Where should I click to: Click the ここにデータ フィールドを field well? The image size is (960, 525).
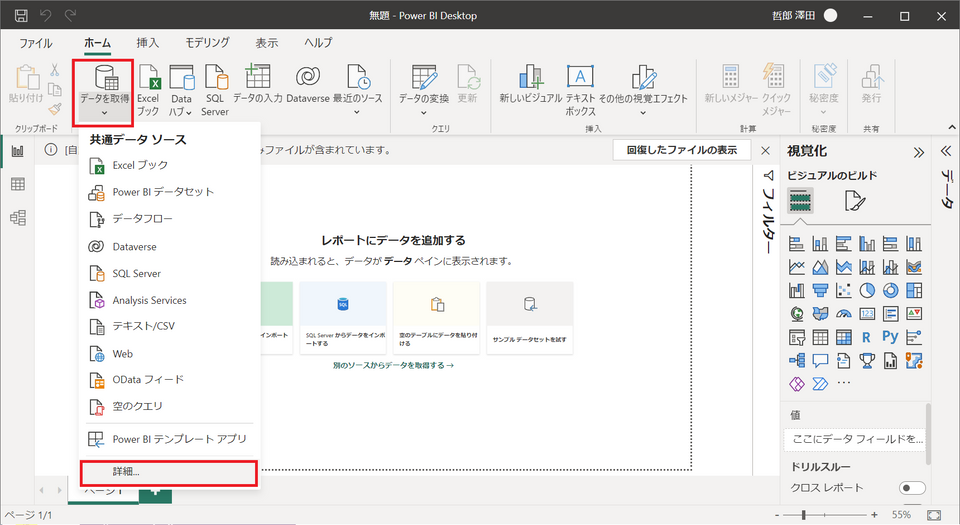(855, 439)
